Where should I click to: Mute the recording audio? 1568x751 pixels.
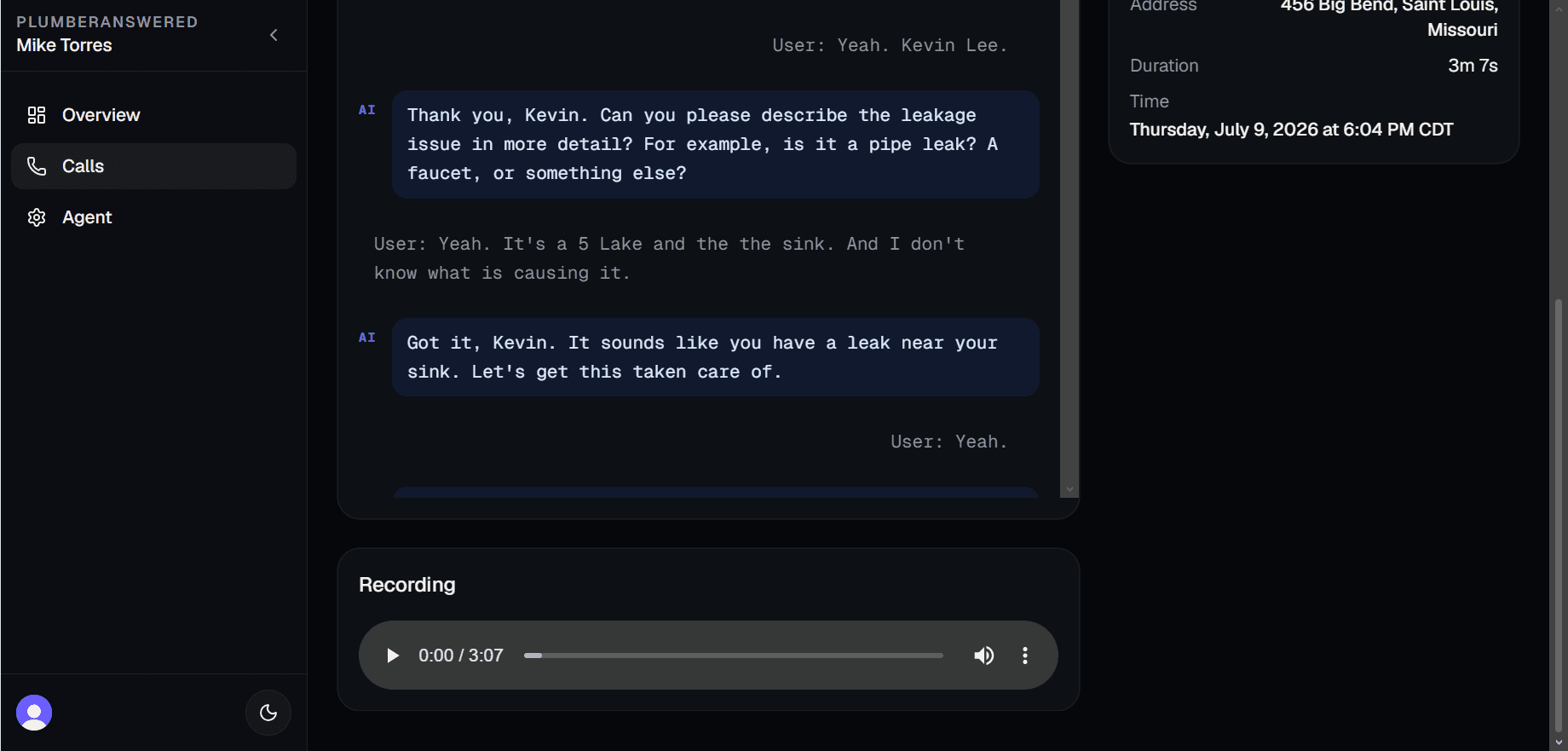click(984, 656)
